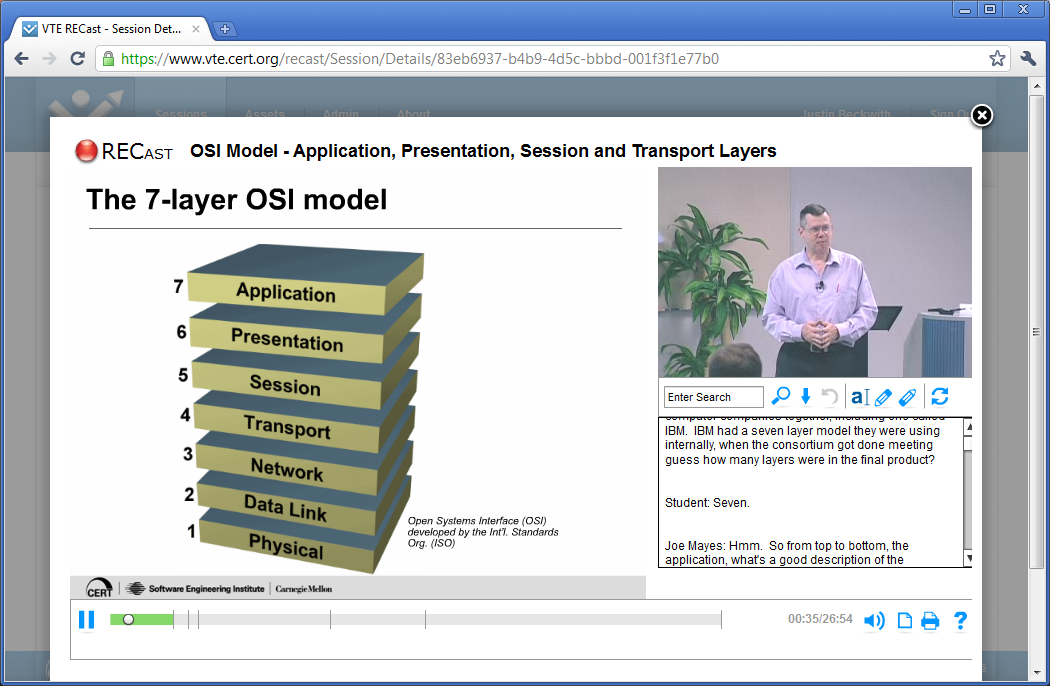Click the CERT logo in the slide footer
Viewport: 1050px width, 686px height.
click(100, 588)
